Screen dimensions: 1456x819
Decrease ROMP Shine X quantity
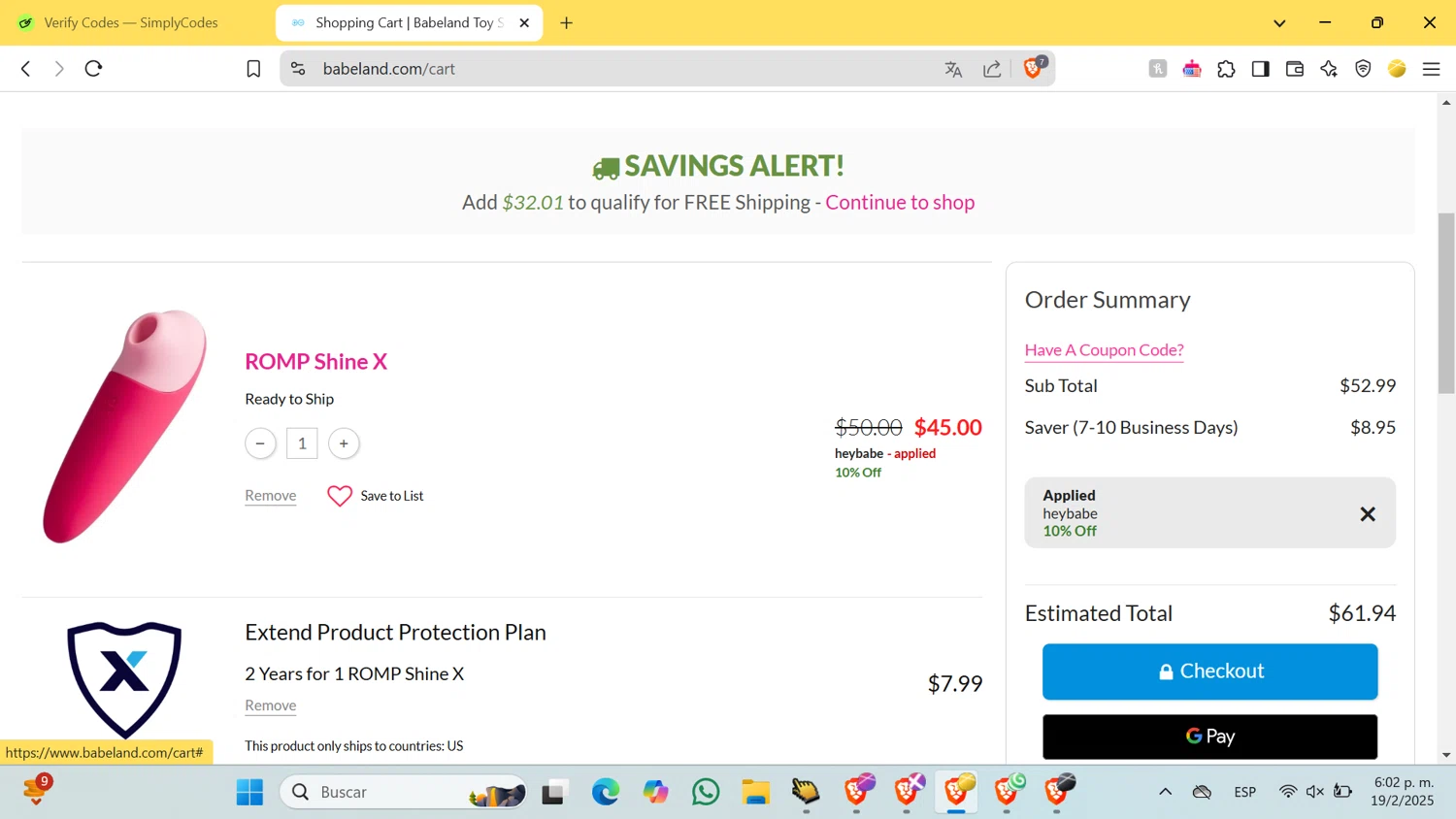point(260,443)
